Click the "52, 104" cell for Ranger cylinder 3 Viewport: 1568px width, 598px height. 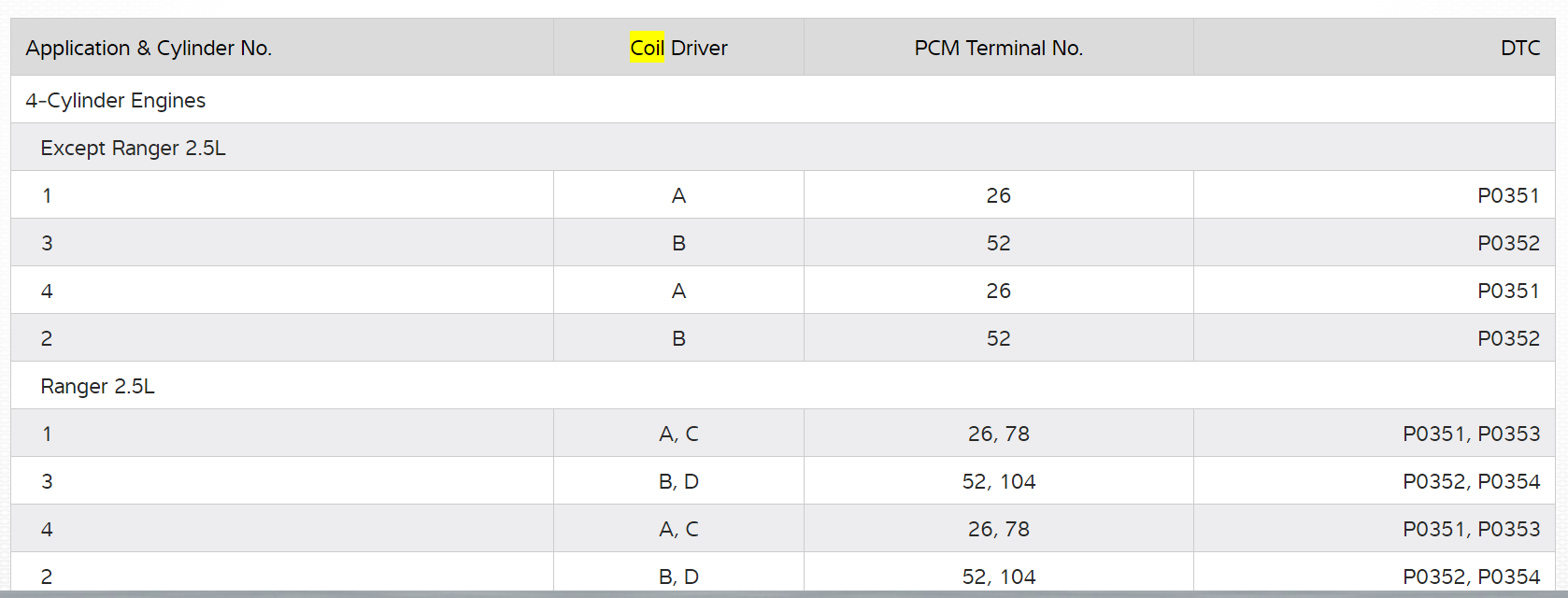click(x=998, y=481)
